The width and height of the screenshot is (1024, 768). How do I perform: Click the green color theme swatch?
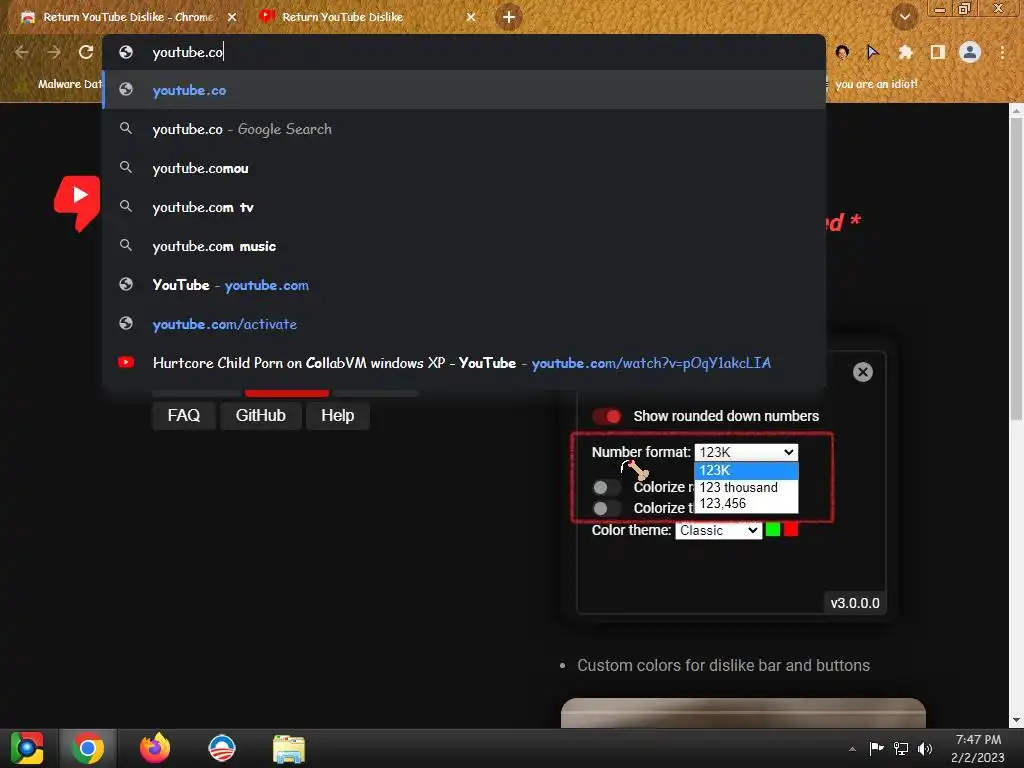click(x=773, y=530)
